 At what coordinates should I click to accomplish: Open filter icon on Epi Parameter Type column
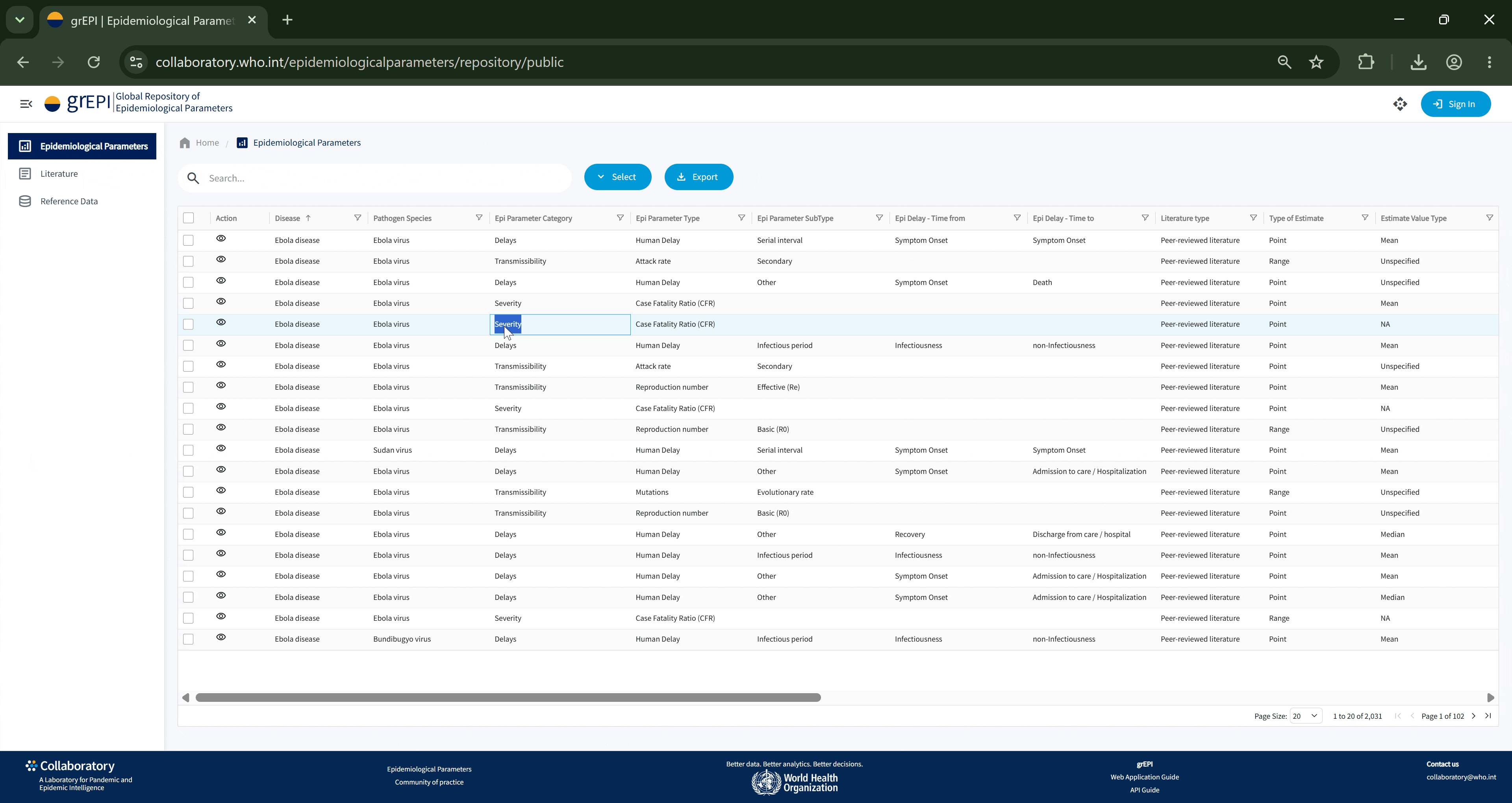741,218
